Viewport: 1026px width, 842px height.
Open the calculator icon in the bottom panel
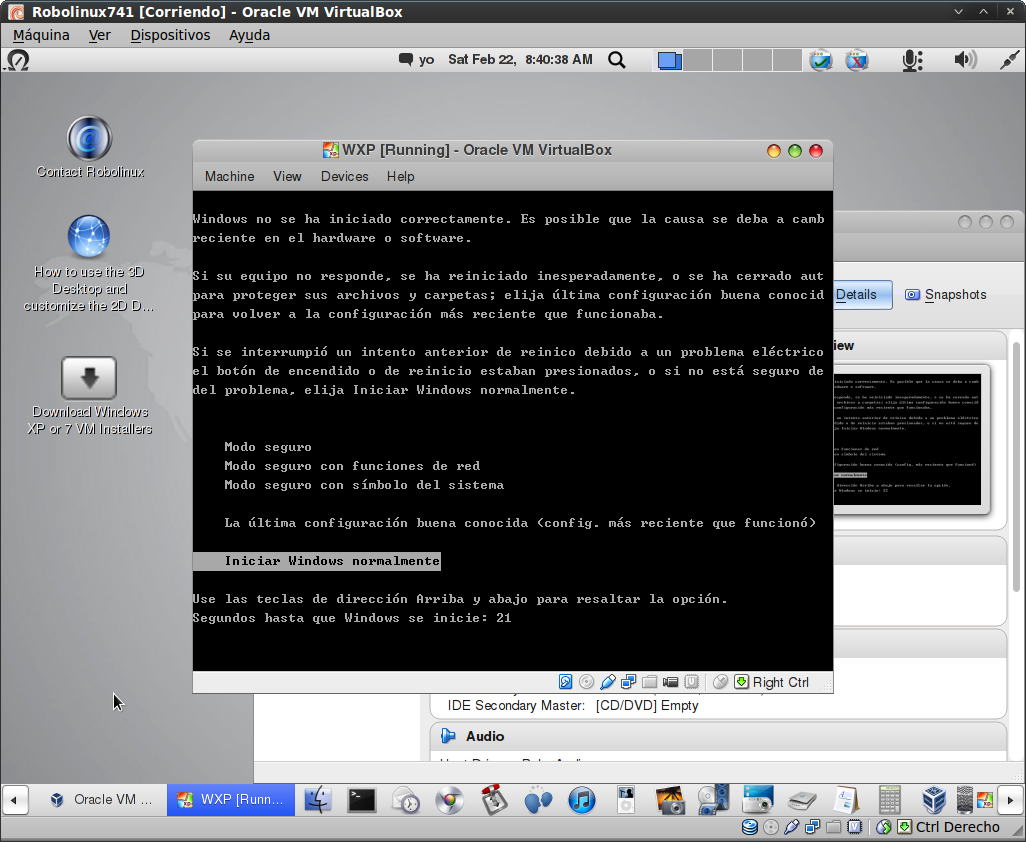889,800
